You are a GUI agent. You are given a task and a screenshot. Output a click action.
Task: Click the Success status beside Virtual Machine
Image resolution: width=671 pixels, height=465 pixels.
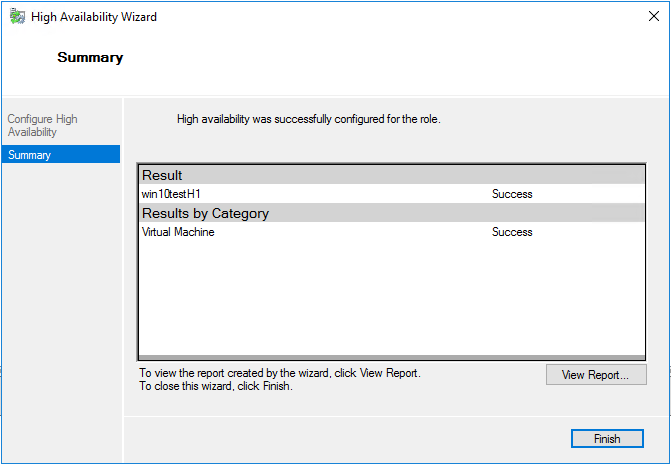pos(512,232)
